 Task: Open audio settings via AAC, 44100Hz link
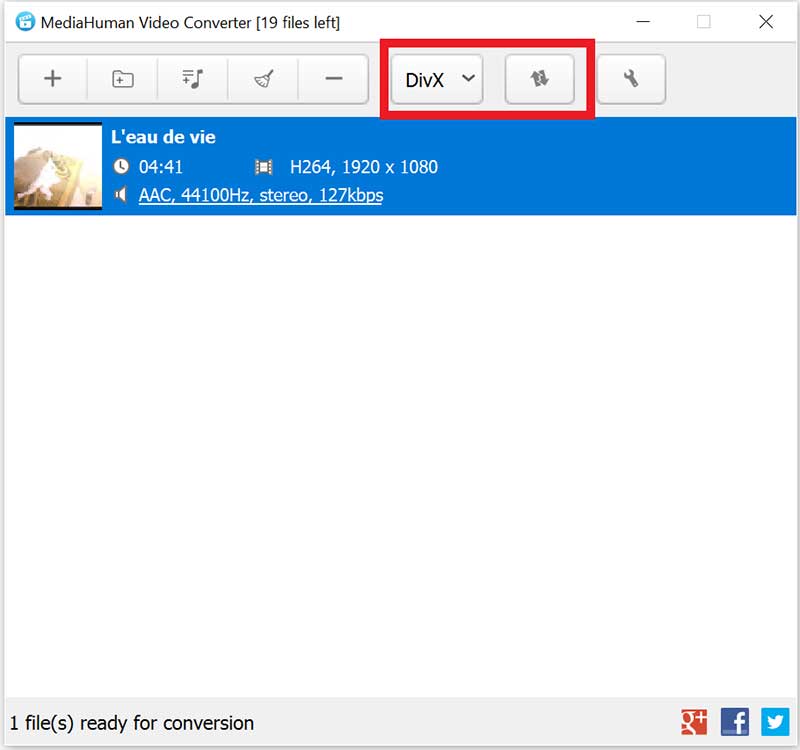(258, 196)
